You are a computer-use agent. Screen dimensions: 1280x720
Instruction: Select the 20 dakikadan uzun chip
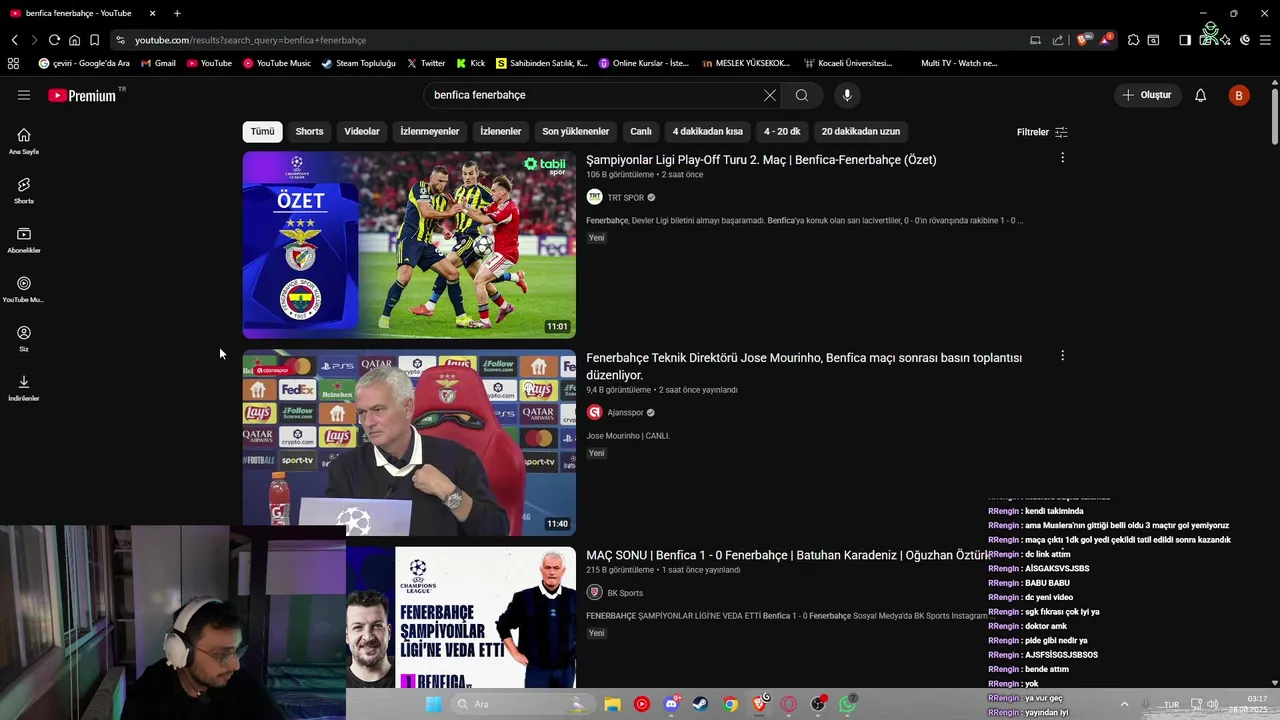coord(861,131)
